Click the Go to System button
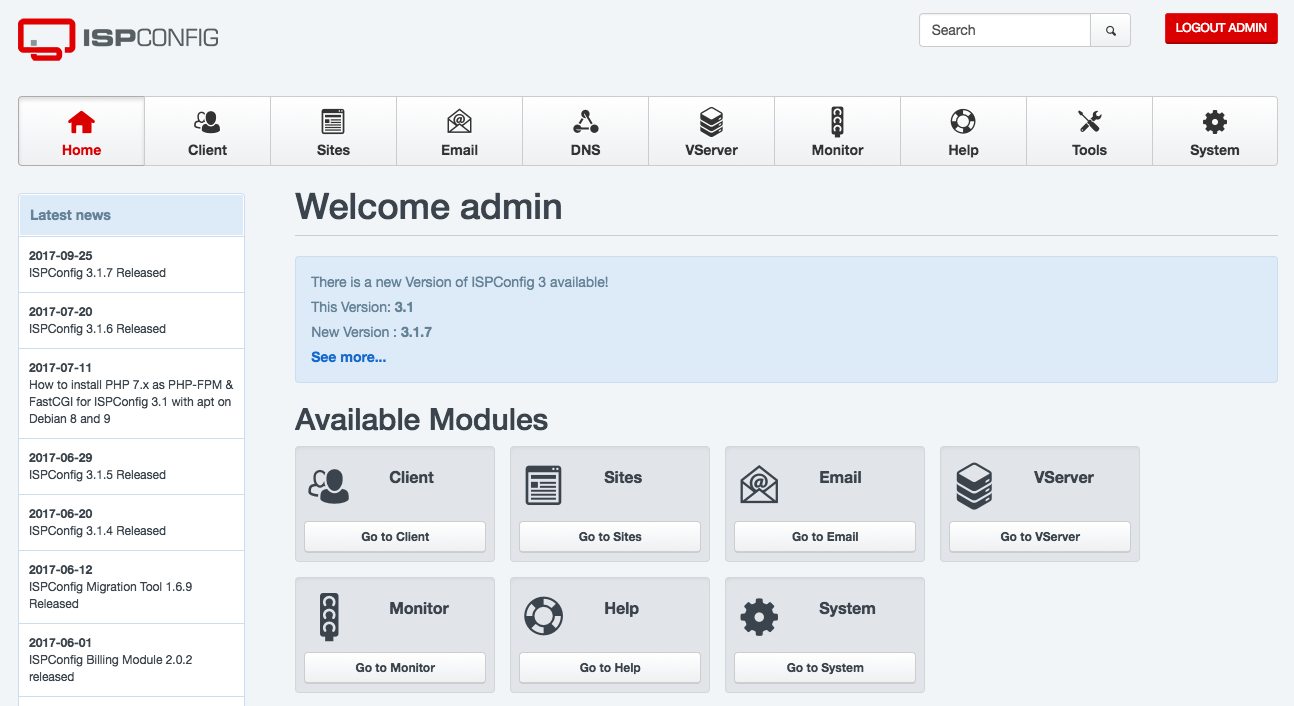 click(825, 668)
